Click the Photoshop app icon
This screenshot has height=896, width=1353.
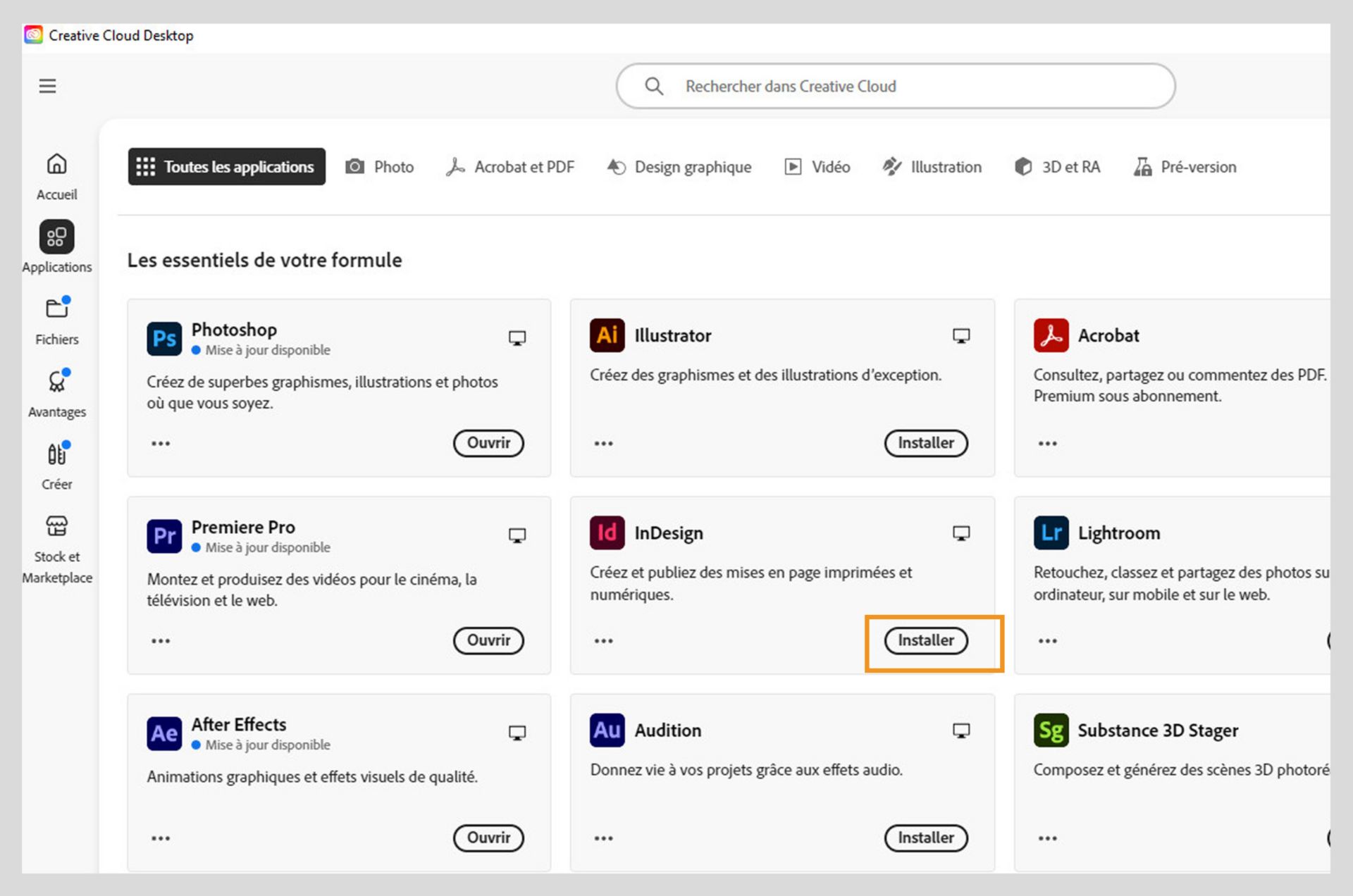tap(164, 338)
